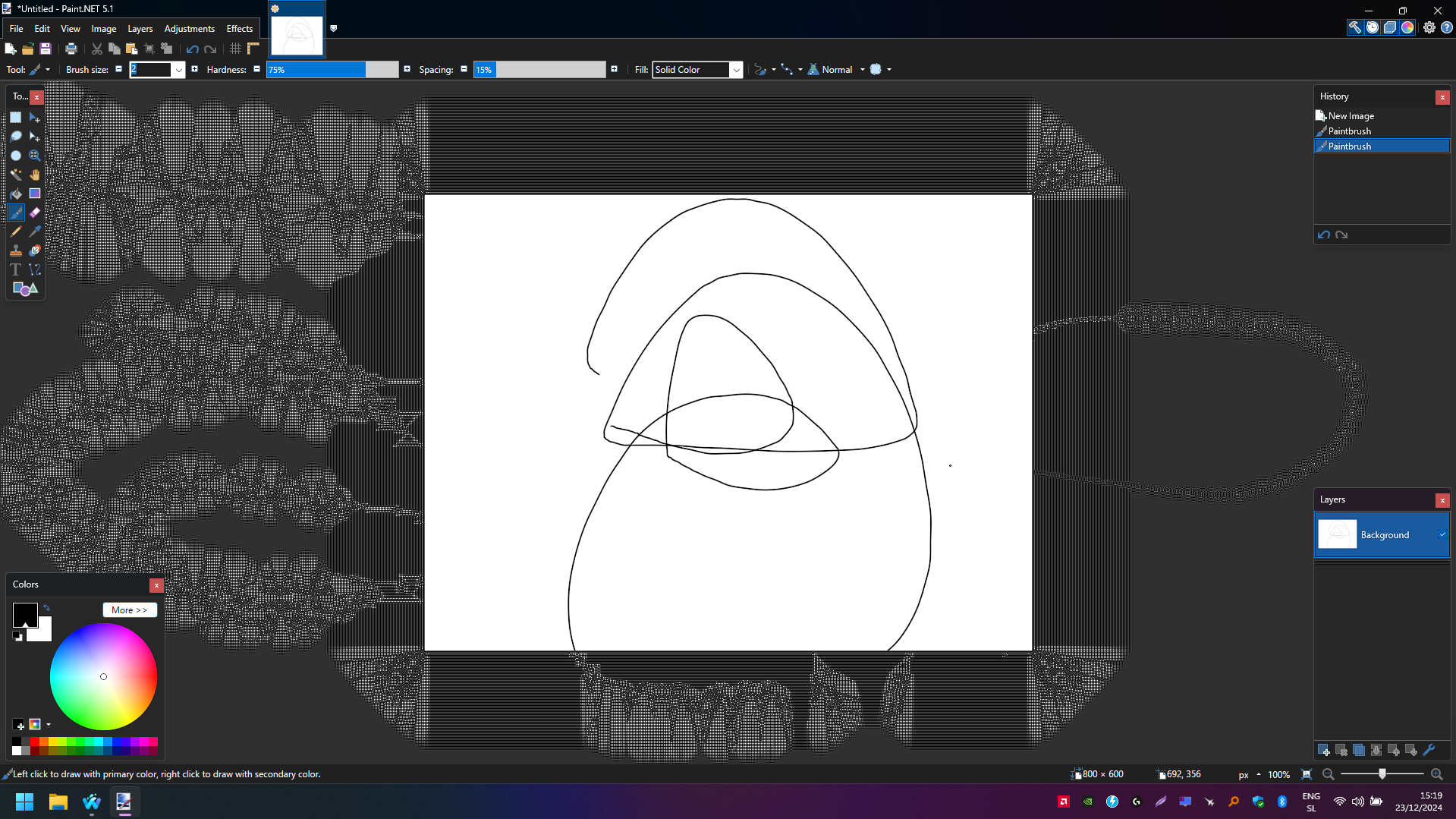Open the Brush size dropdown
The image size is (1456, 819).
(x=178, y=70)
